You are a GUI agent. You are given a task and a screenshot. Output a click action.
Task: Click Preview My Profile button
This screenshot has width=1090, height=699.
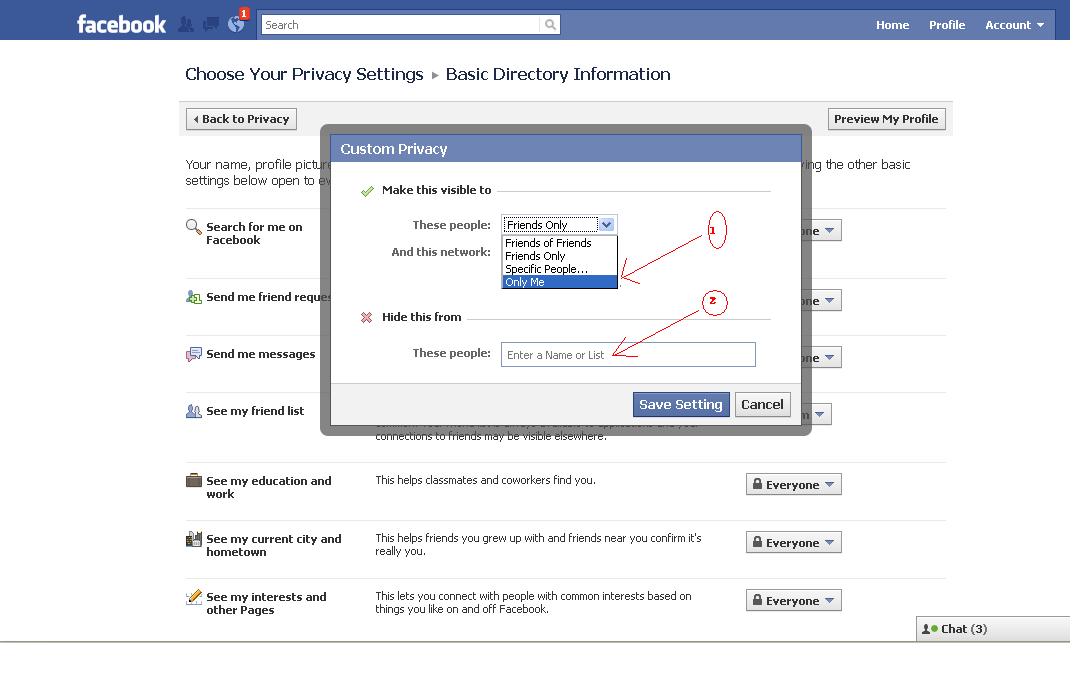886,119
